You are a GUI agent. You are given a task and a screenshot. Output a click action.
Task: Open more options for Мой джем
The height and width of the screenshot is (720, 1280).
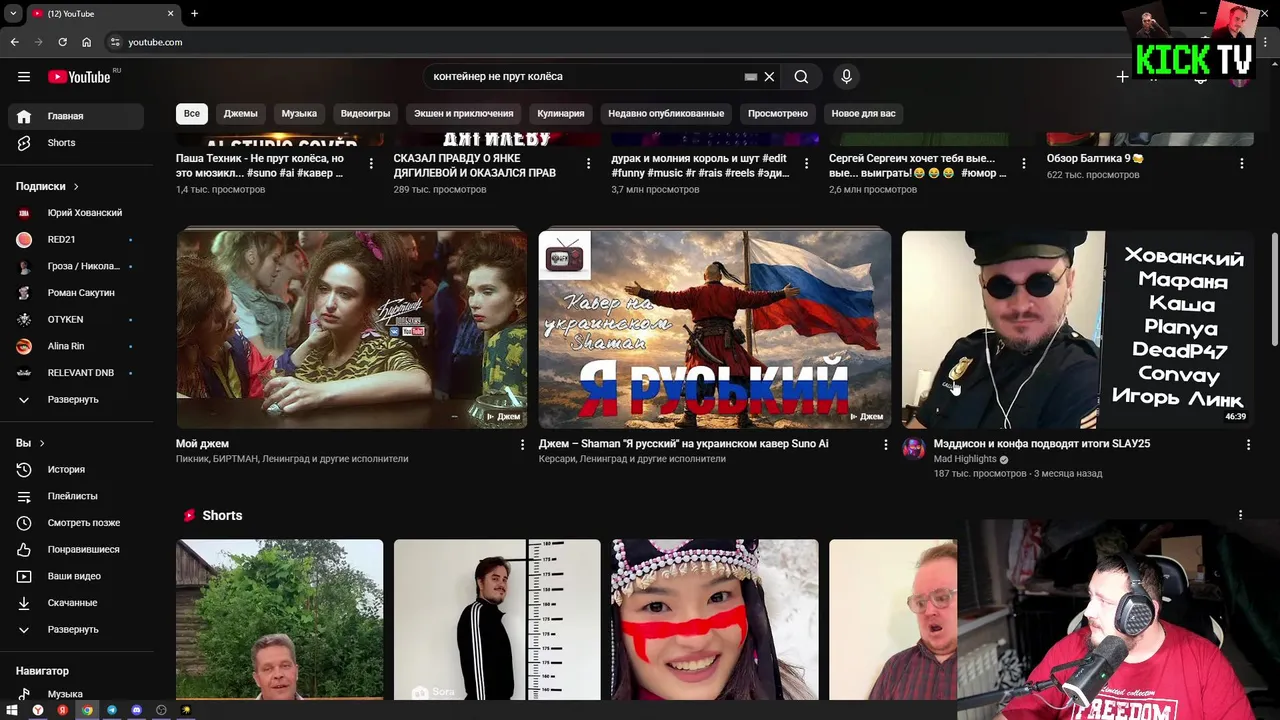click(x=522, y=445)
